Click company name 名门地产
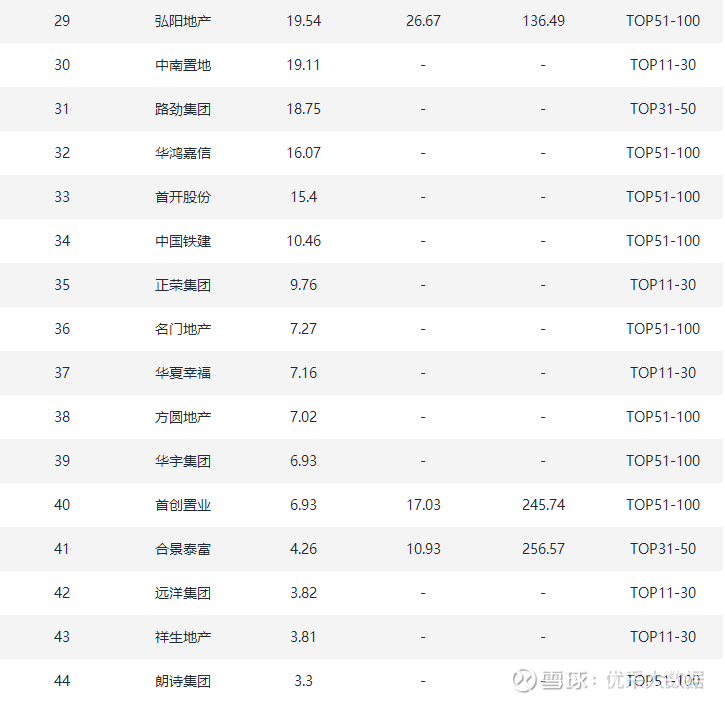This screenshot has width=725, height=702. [x=183, y=329]
